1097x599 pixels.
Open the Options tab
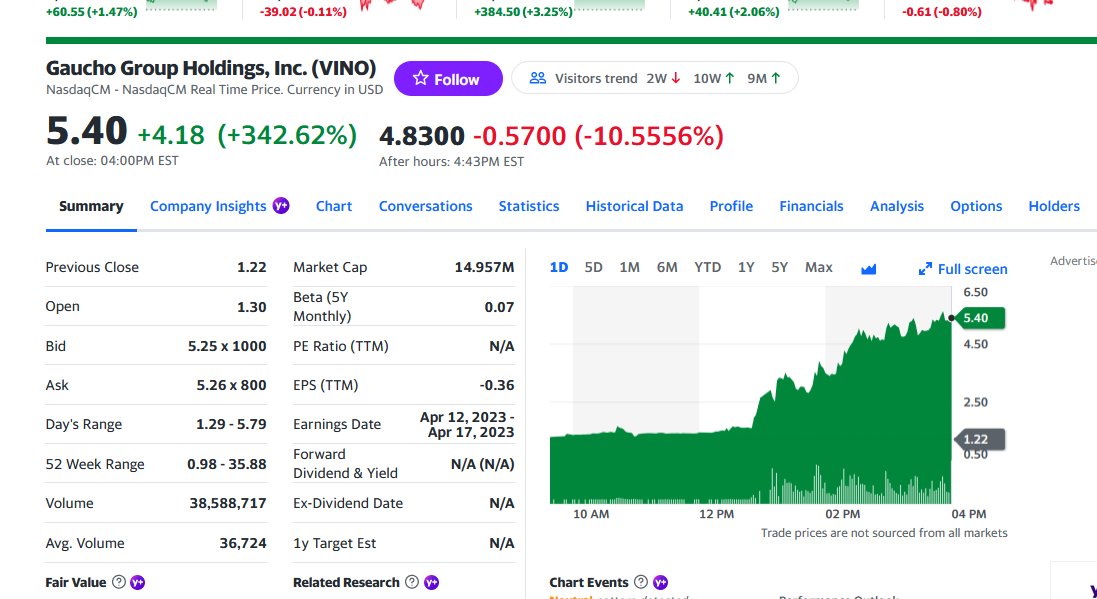[976, 206]
